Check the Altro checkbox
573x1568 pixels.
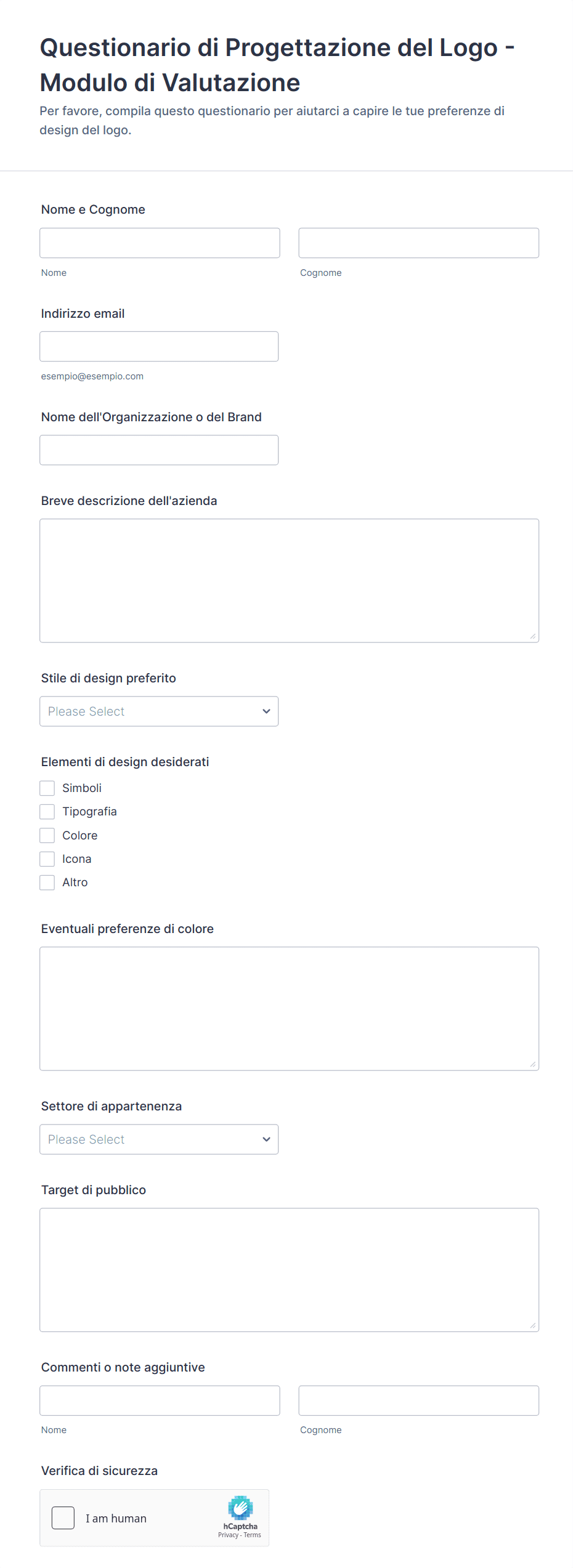(x=47, y=883)
